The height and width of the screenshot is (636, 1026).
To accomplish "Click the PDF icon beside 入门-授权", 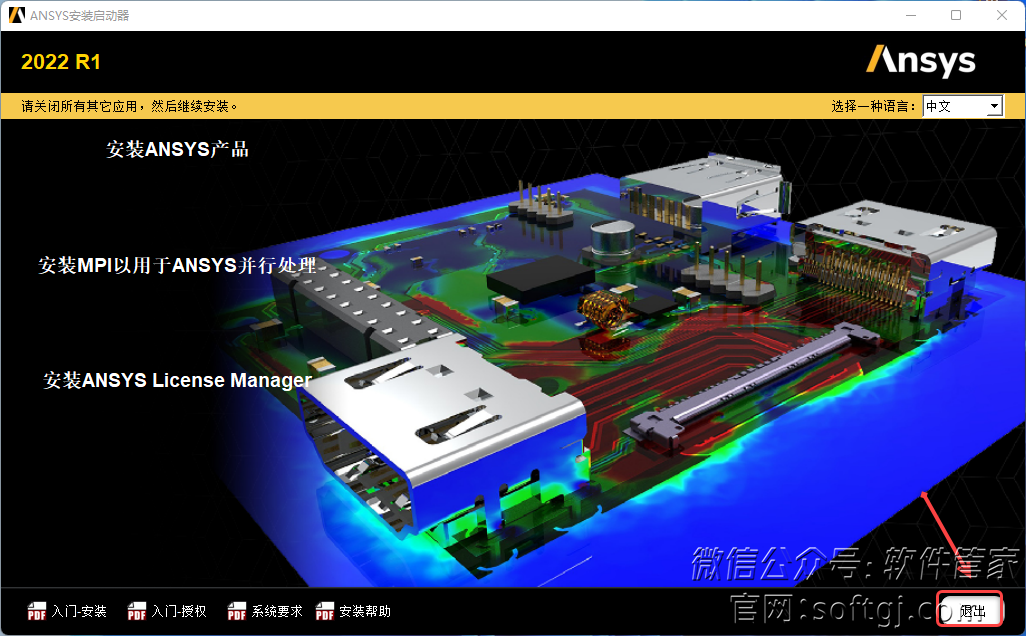I will click(137, 612).
